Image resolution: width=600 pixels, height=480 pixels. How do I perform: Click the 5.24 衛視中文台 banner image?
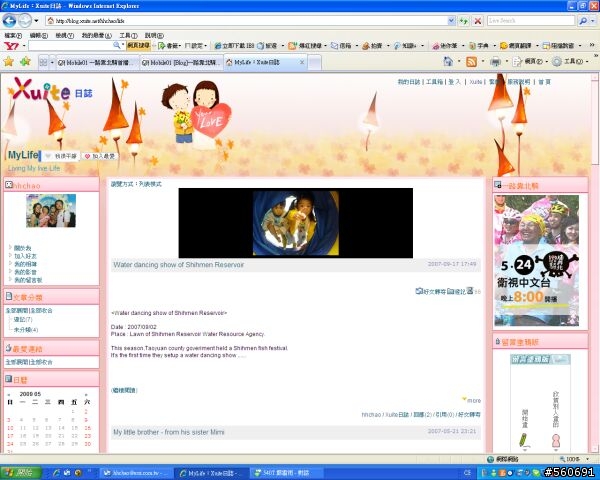coord(536,261)
